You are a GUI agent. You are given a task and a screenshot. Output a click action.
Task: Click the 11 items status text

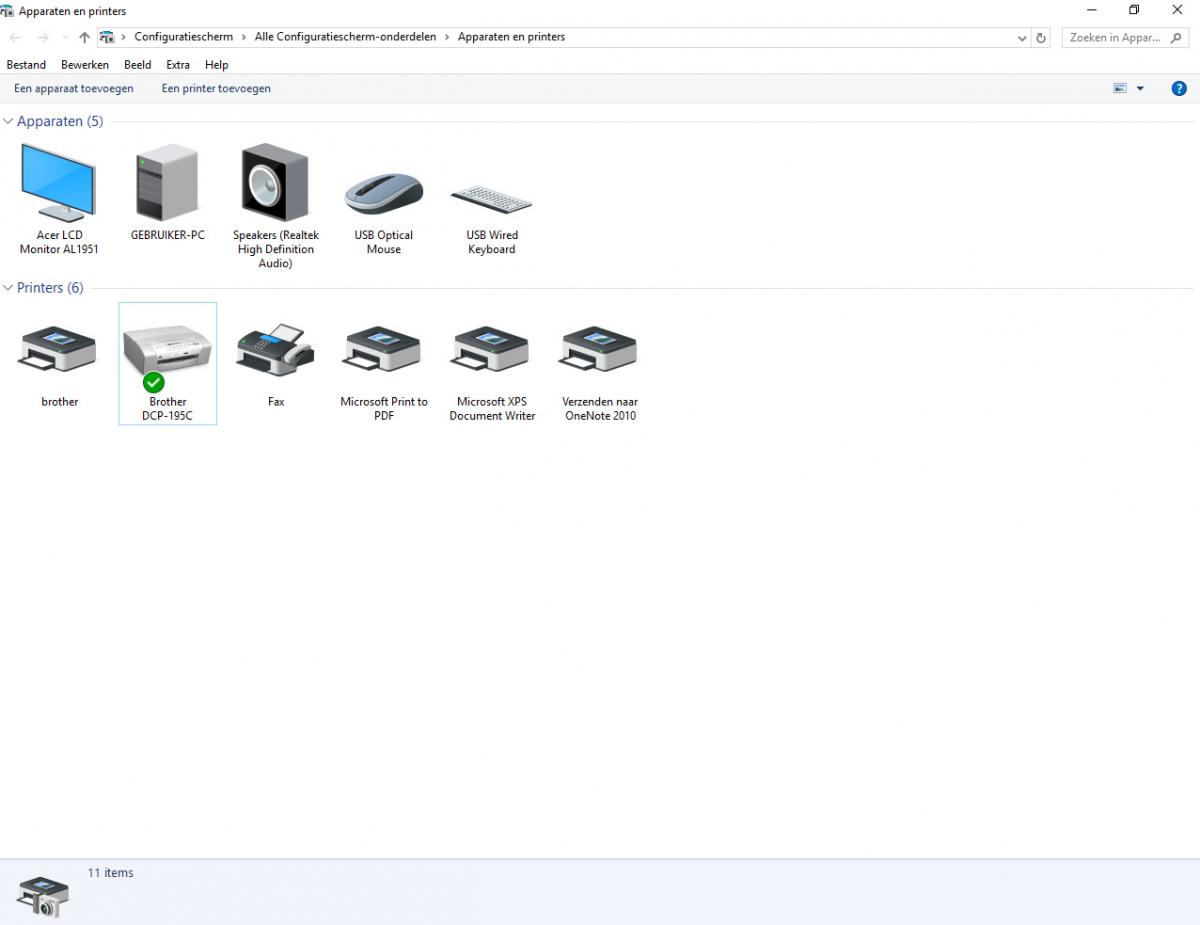(x=110, y=873)
